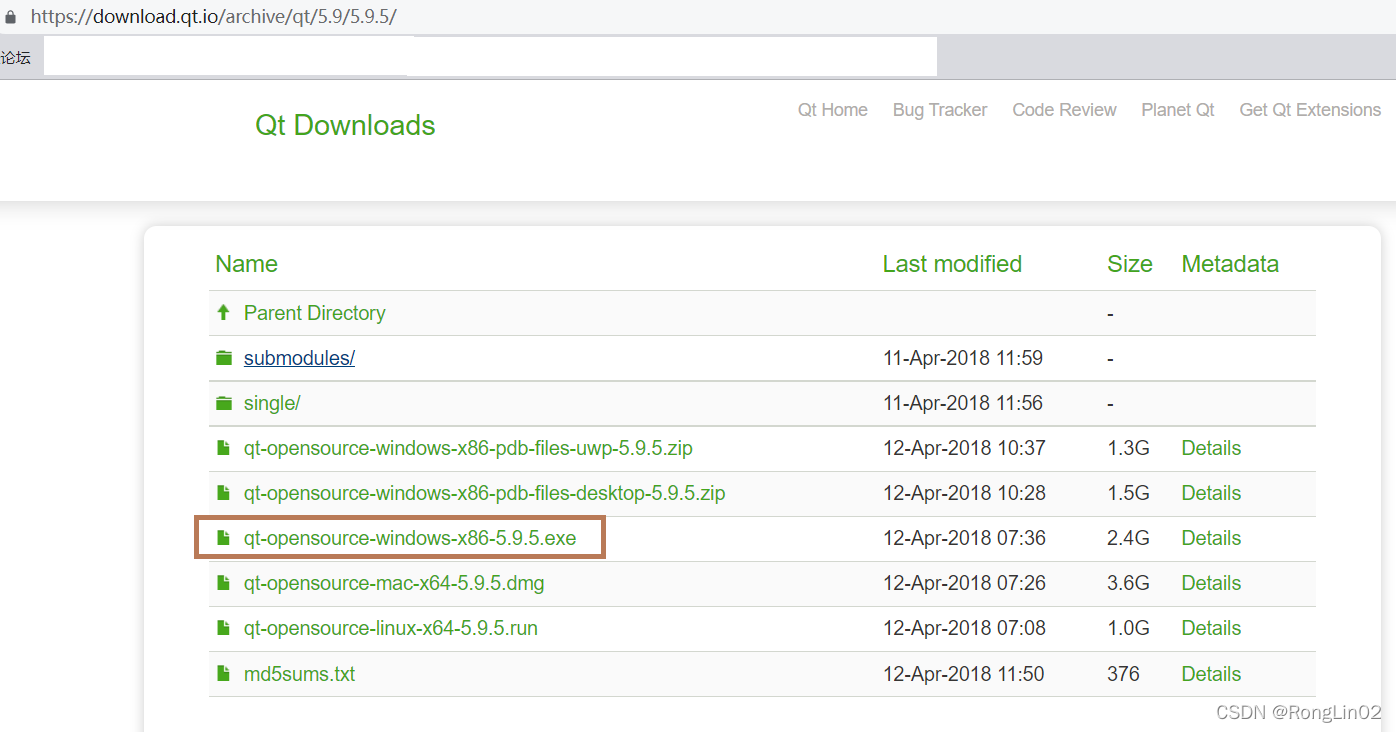View Details for linux-x64 run

1211,628
